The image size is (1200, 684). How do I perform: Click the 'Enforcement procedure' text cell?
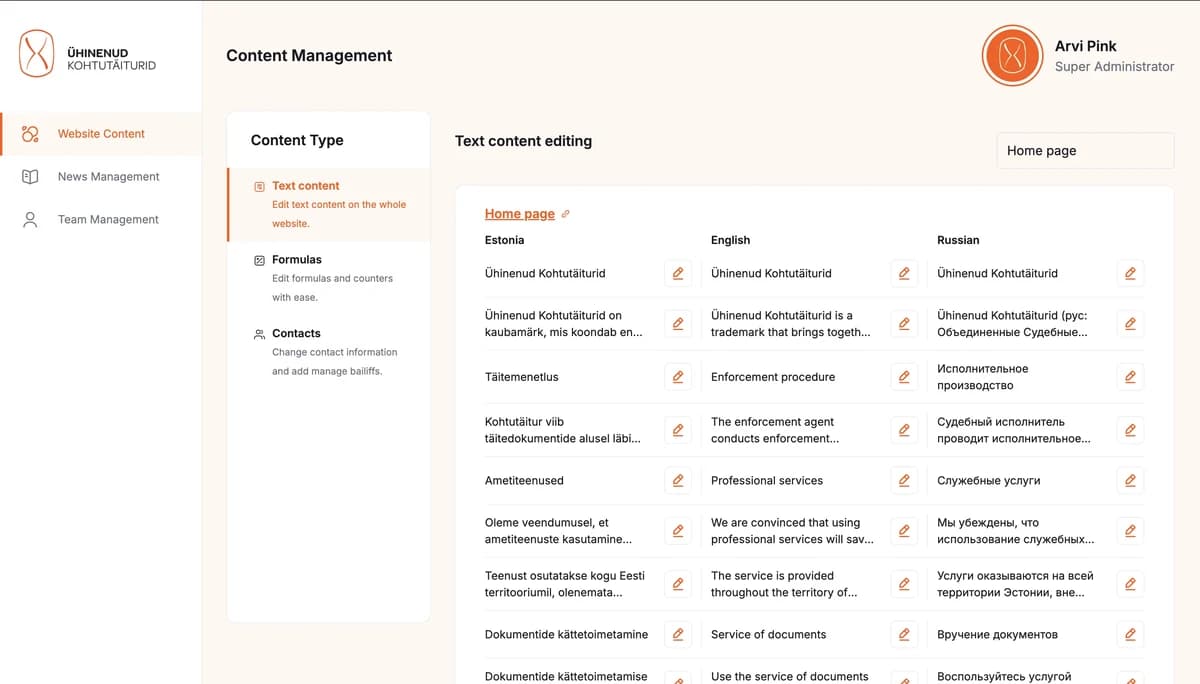coord(772,377)
